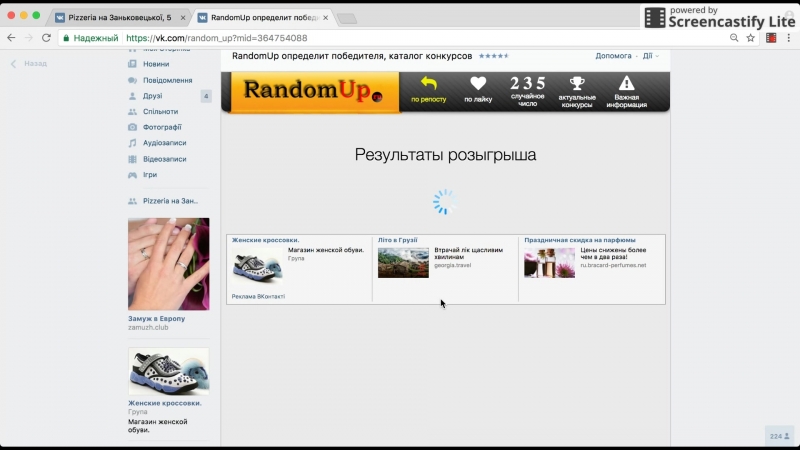Open the 'по репосту' repost arrow icon
800x450 pixels.
(x=429, y=84)
